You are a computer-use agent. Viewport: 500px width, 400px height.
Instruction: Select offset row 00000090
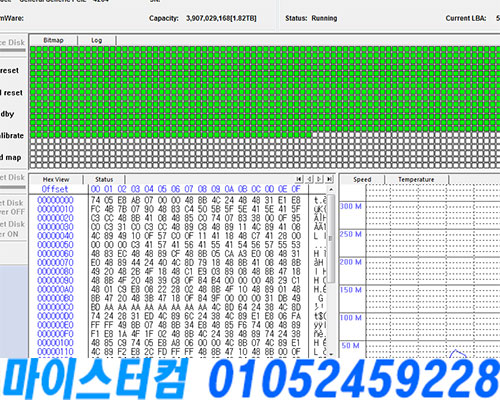click(x=55, y=281)
